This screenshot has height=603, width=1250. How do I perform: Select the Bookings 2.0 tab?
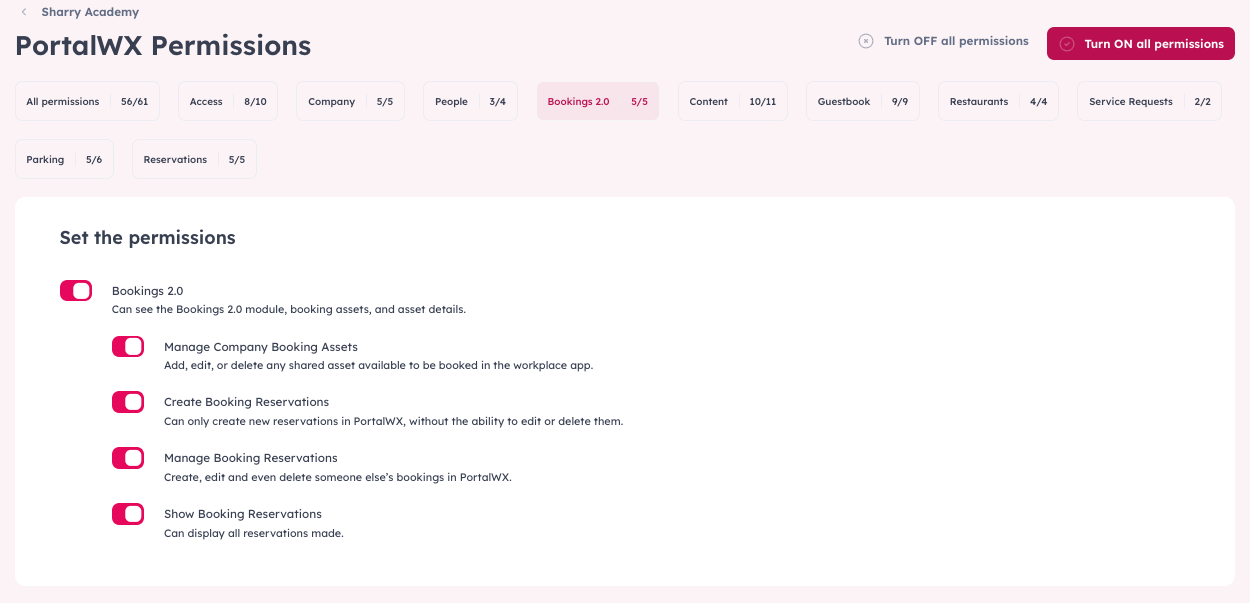pos(598,101)
